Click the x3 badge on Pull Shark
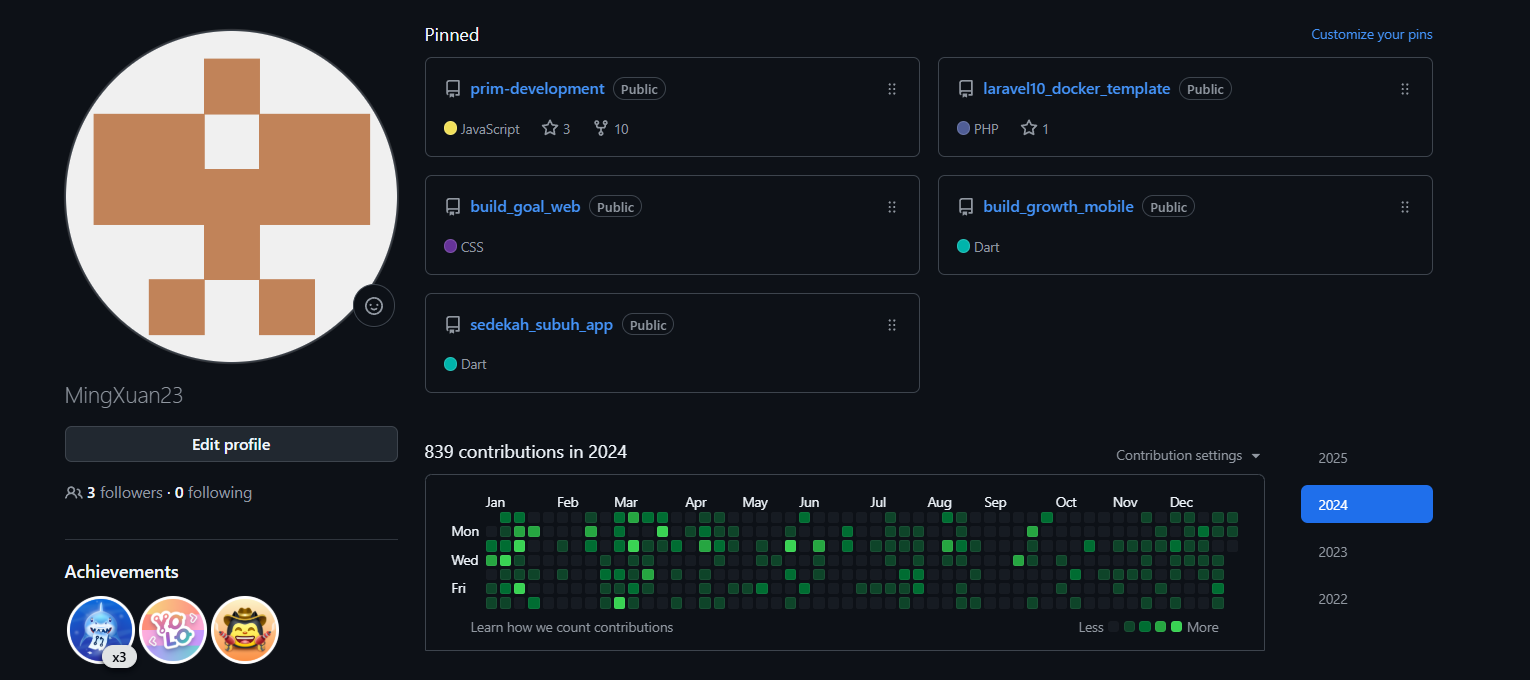Screen dimensions: 1530x680 click(119, 657)
